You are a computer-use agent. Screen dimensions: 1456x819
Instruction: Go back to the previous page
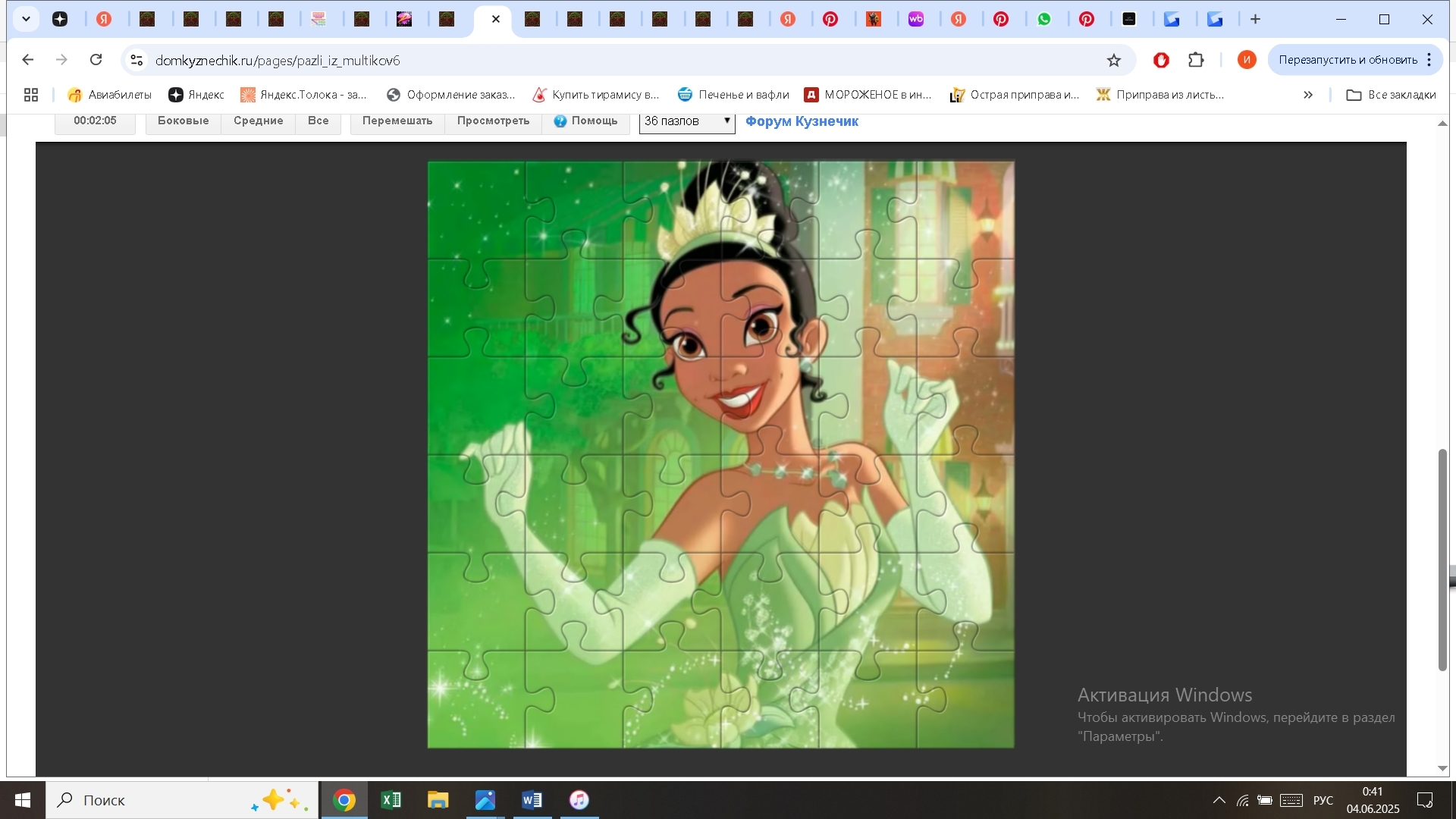coord(28,60)
